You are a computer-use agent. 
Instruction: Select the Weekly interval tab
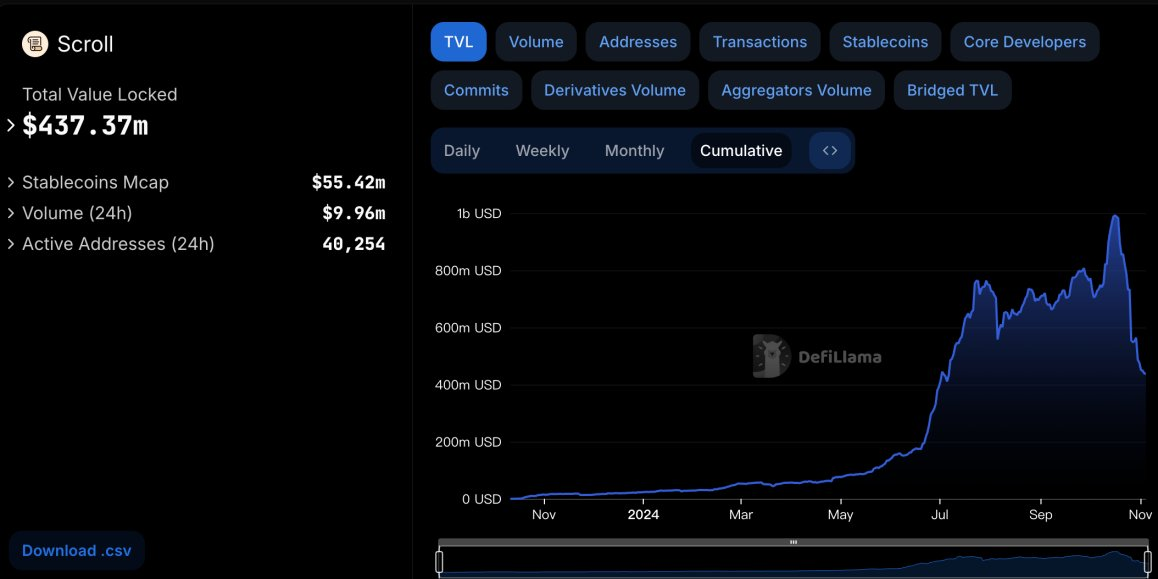[x=542, y=151]
